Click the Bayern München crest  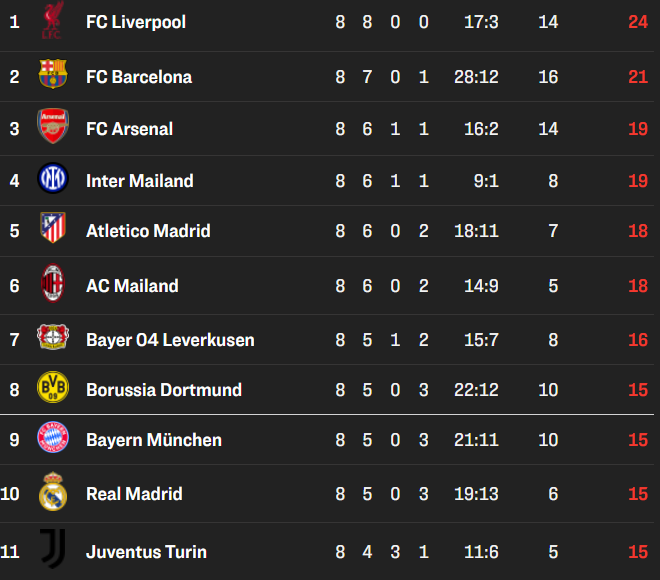click(53, 437)
